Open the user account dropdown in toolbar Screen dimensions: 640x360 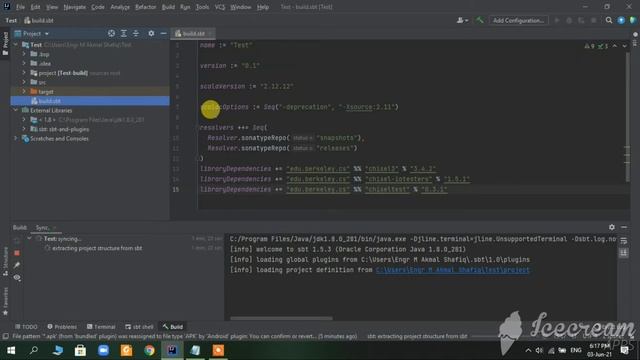tap(462, 20)
